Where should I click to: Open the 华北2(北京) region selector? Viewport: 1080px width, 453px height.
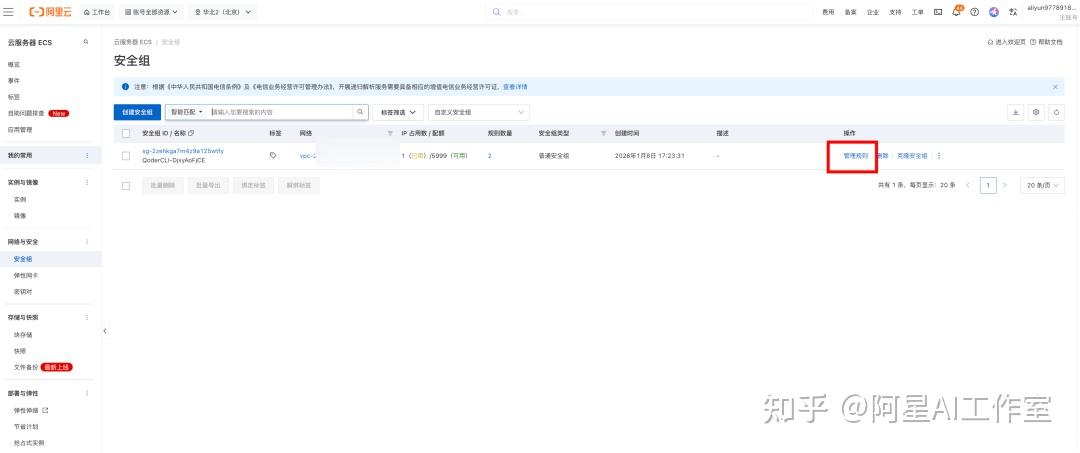coord(222,12)
